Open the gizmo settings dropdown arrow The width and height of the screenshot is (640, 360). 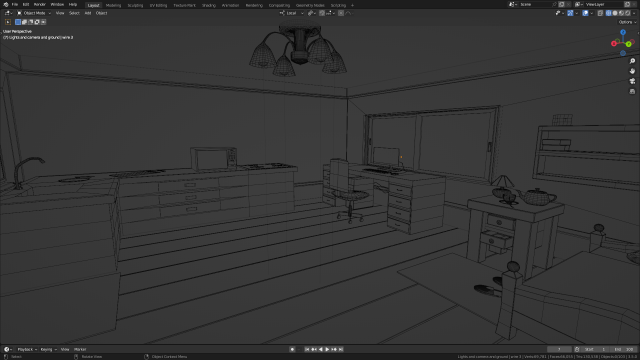click(x=577, y=13)
